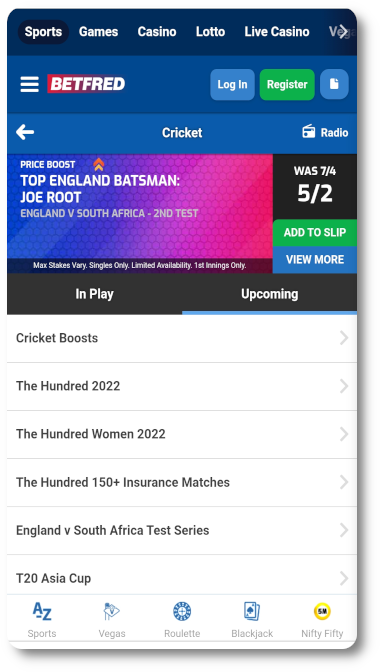The image size is (380, 672).
Task: Open the Radio icon
Action: tap(308, 132)
